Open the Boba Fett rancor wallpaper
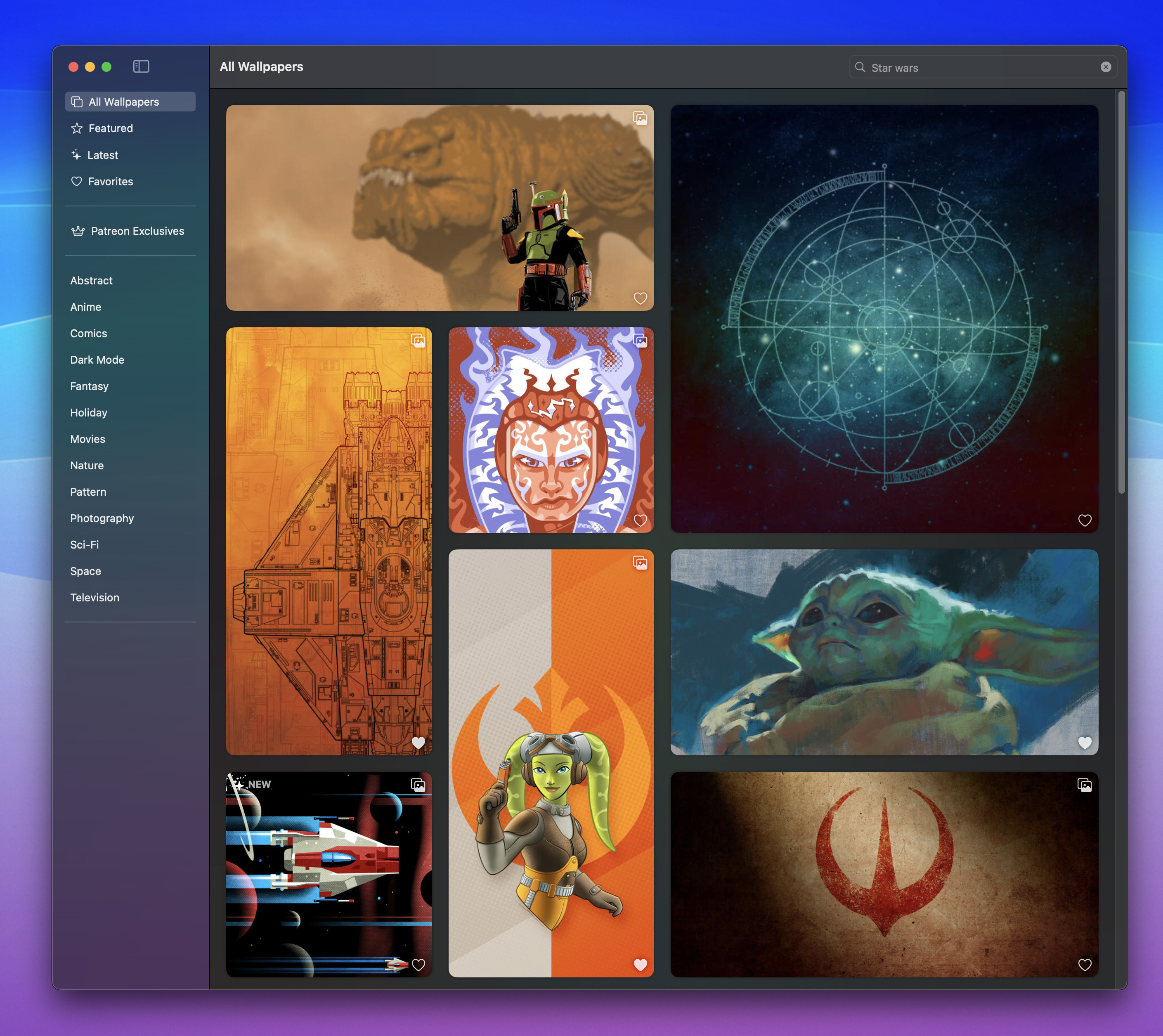1163x1036 pixels. tap(440, 208)
